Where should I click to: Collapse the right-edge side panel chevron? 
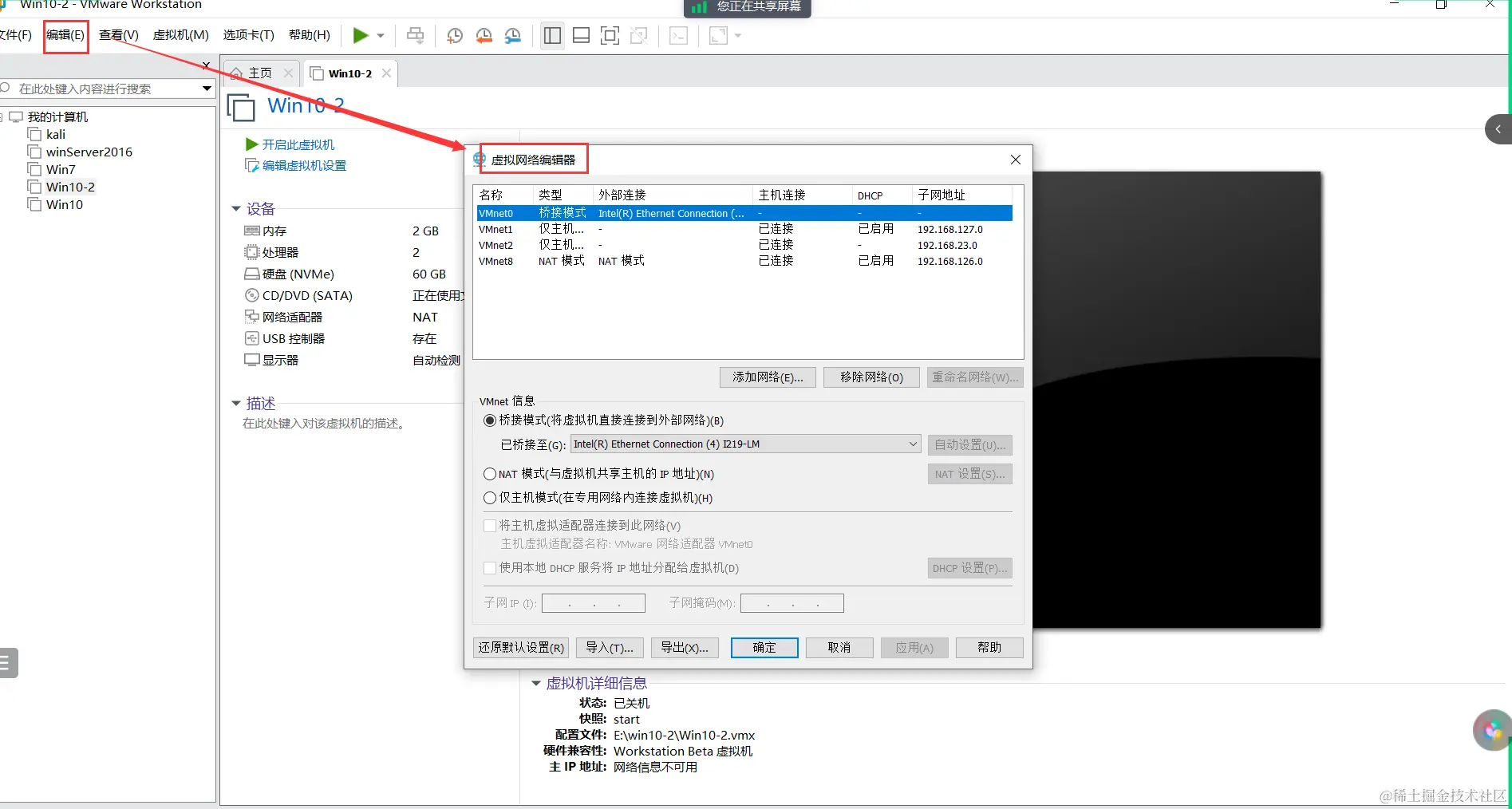[x=1498, y=129]
